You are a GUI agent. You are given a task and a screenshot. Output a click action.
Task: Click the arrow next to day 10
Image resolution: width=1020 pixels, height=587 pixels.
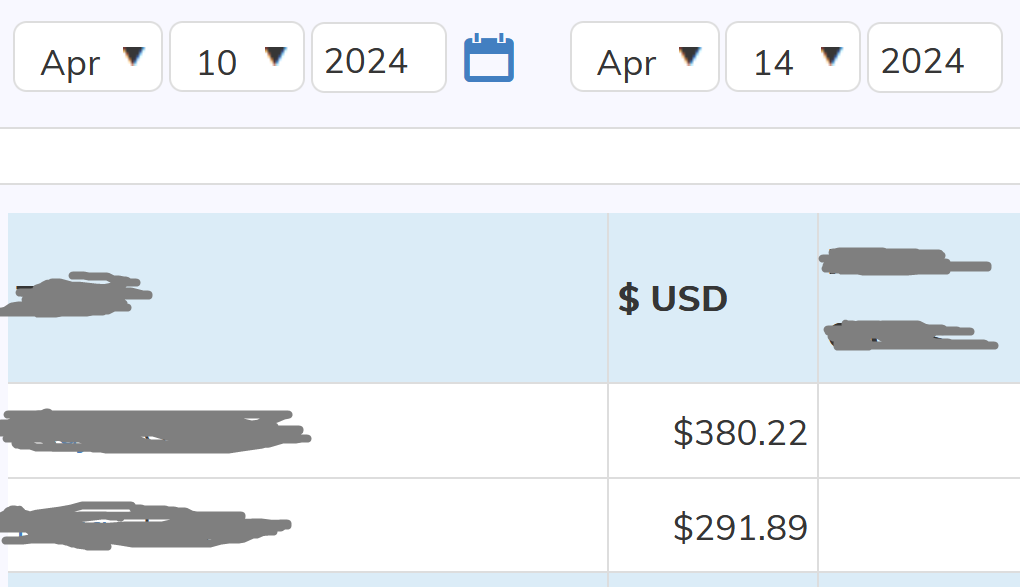point(276,57)
